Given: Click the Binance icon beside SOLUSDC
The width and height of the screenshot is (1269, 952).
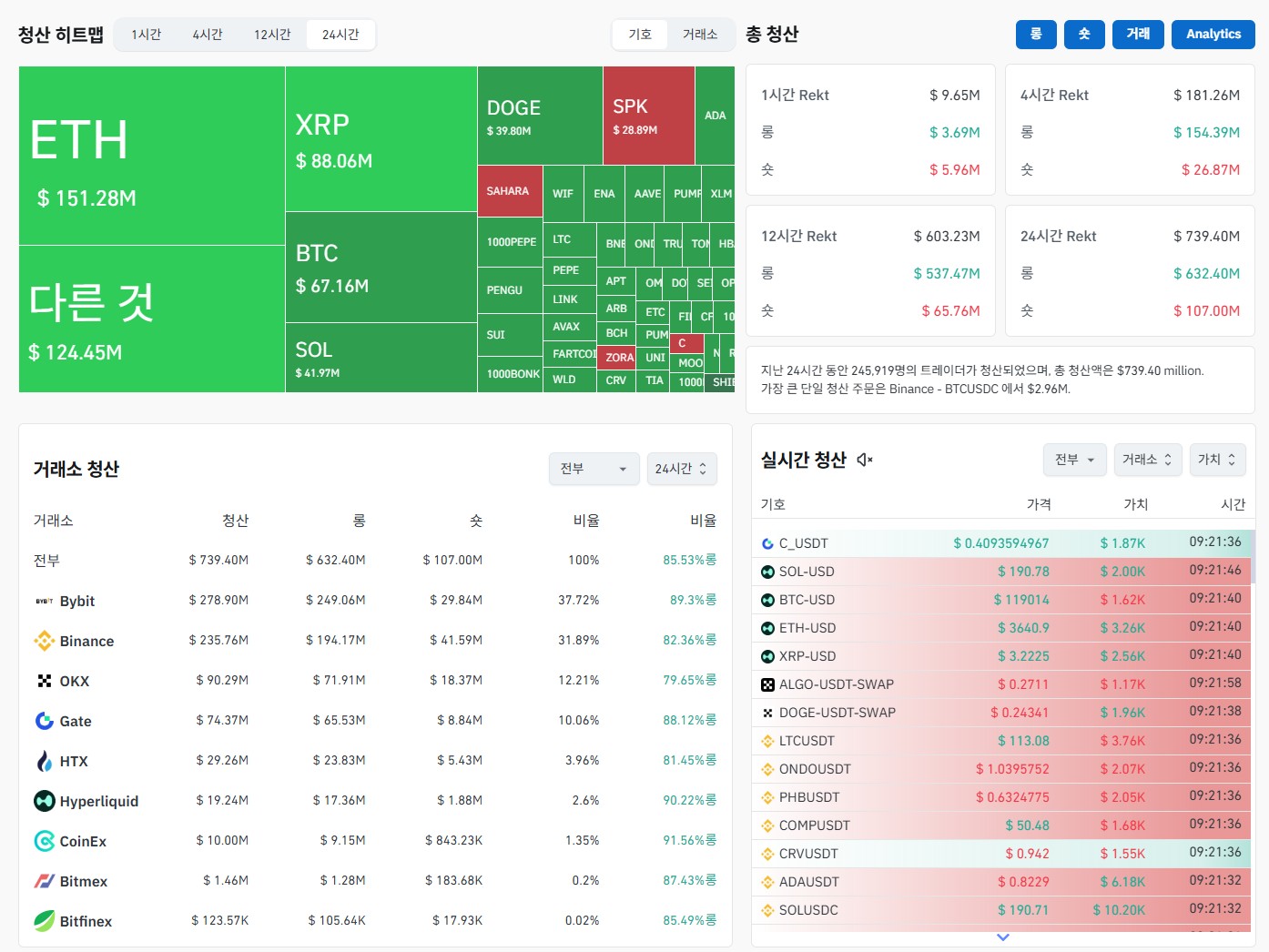Looking at the screenshot, I should (x=767, y=910).
